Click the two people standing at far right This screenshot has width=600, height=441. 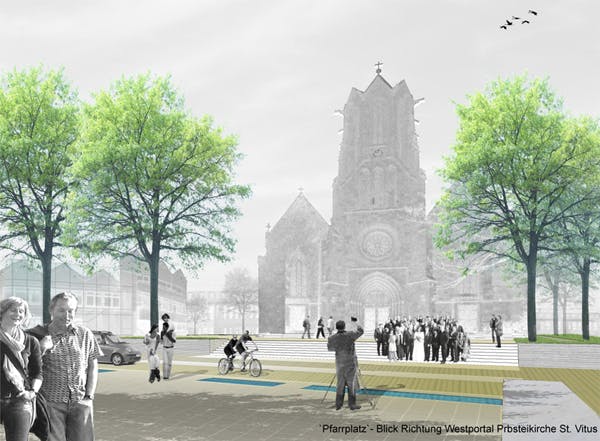point(495,330)
